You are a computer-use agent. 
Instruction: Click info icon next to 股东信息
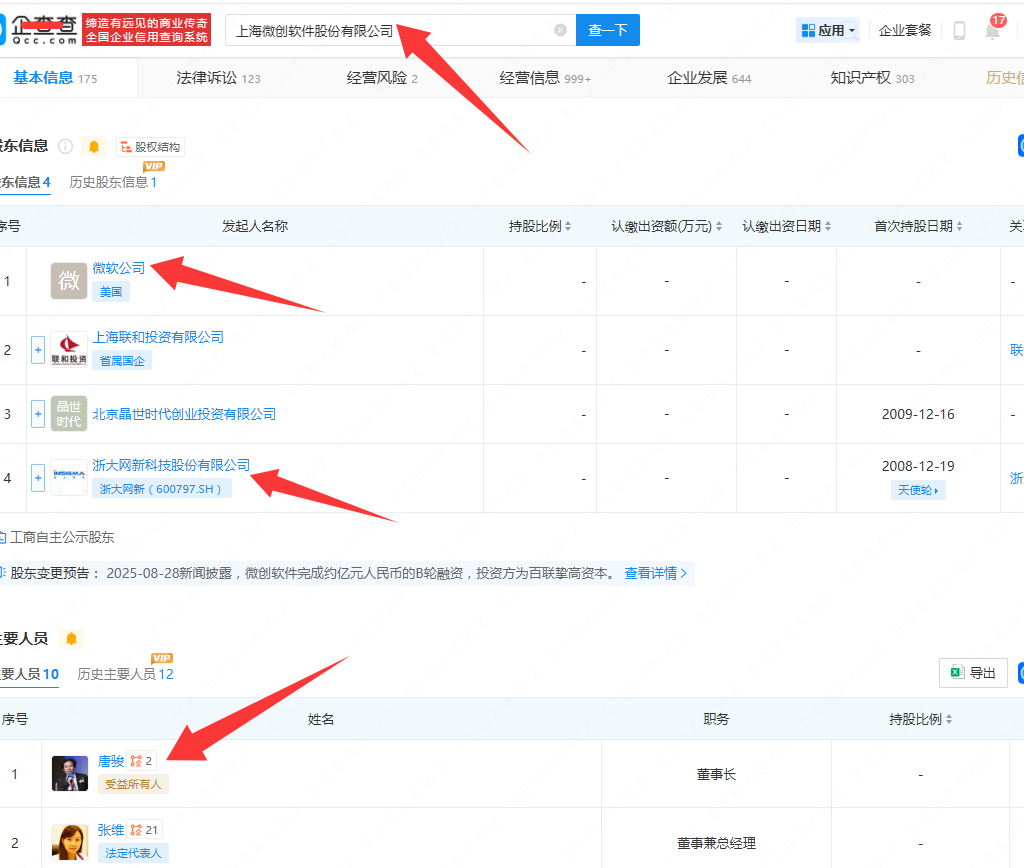(65, 146)
